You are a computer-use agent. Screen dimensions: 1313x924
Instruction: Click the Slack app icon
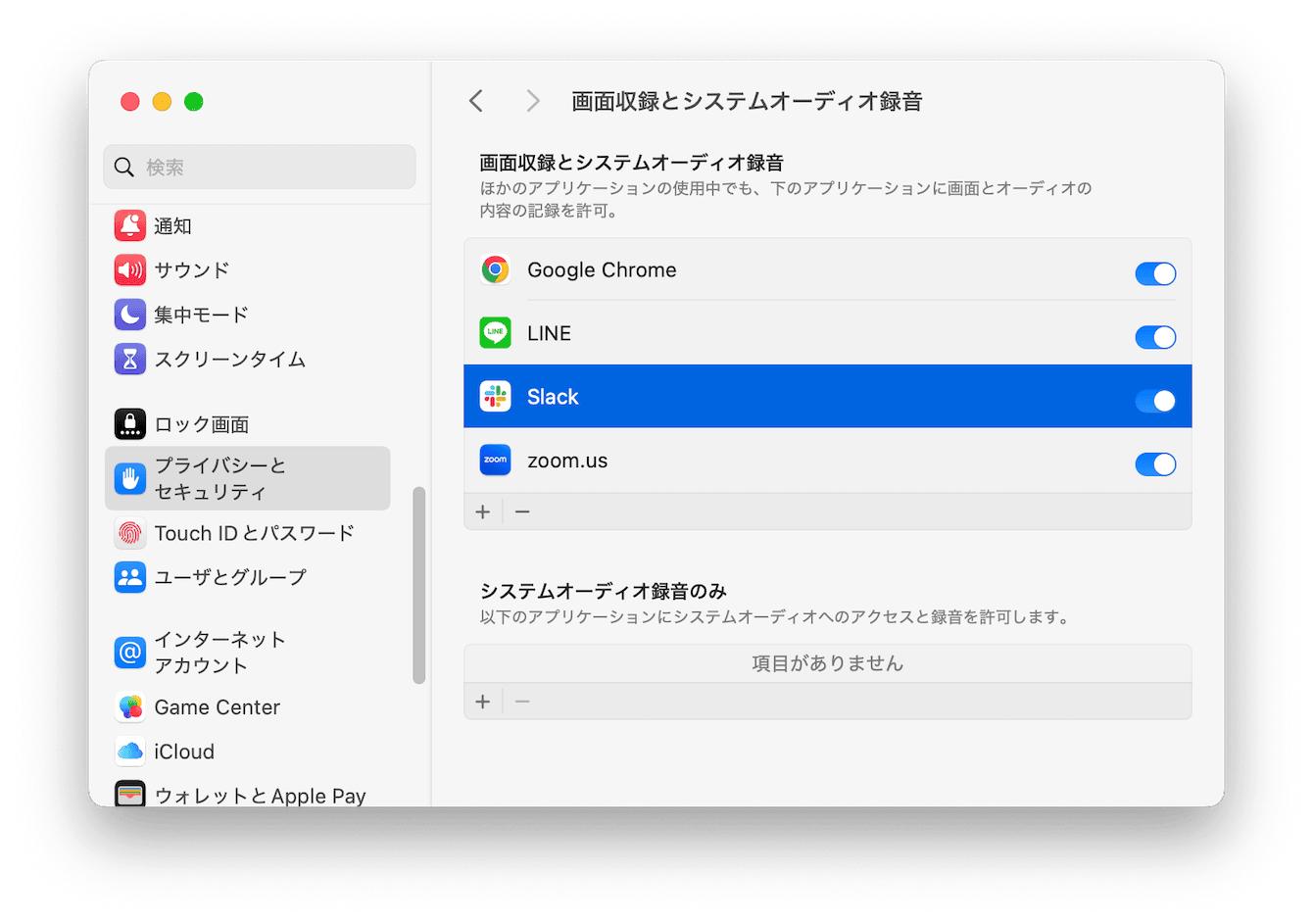(x=496, y=397)
